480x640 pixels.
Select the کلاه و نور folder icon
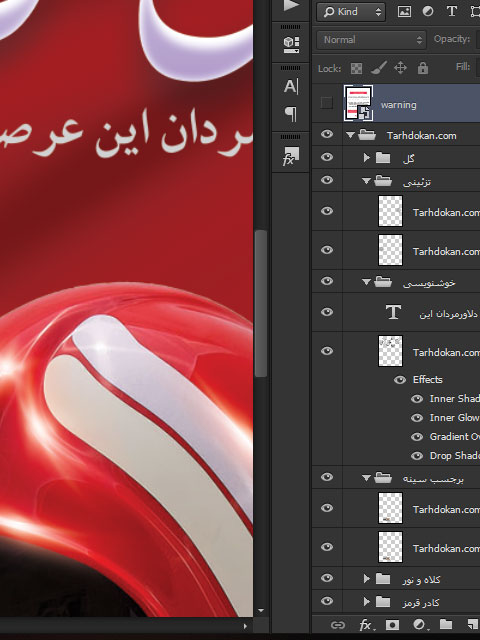(x=383, y=578)
